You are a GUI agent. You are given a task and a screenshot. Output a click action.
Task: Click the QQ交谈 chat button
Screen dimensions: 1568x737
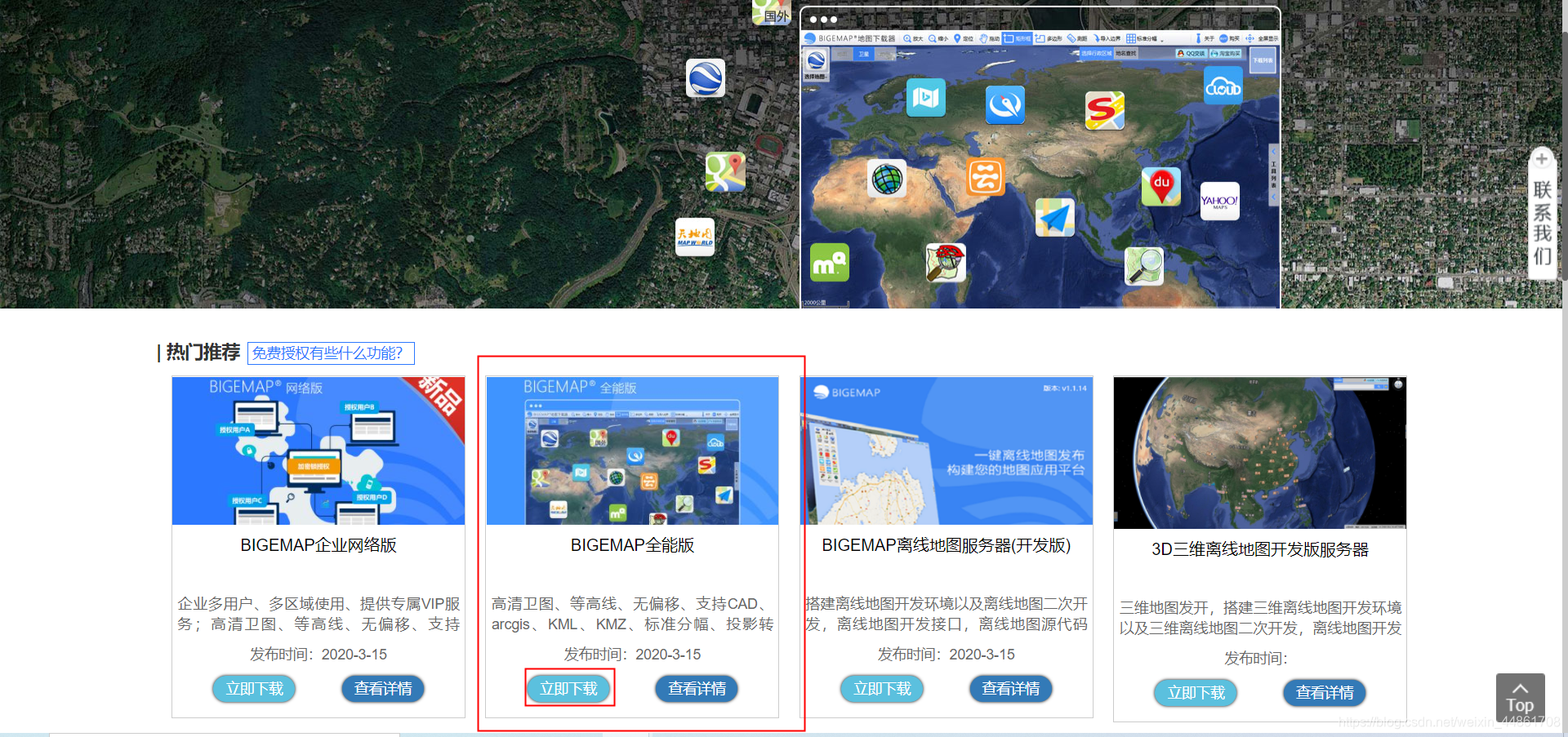click(1191, 53)
